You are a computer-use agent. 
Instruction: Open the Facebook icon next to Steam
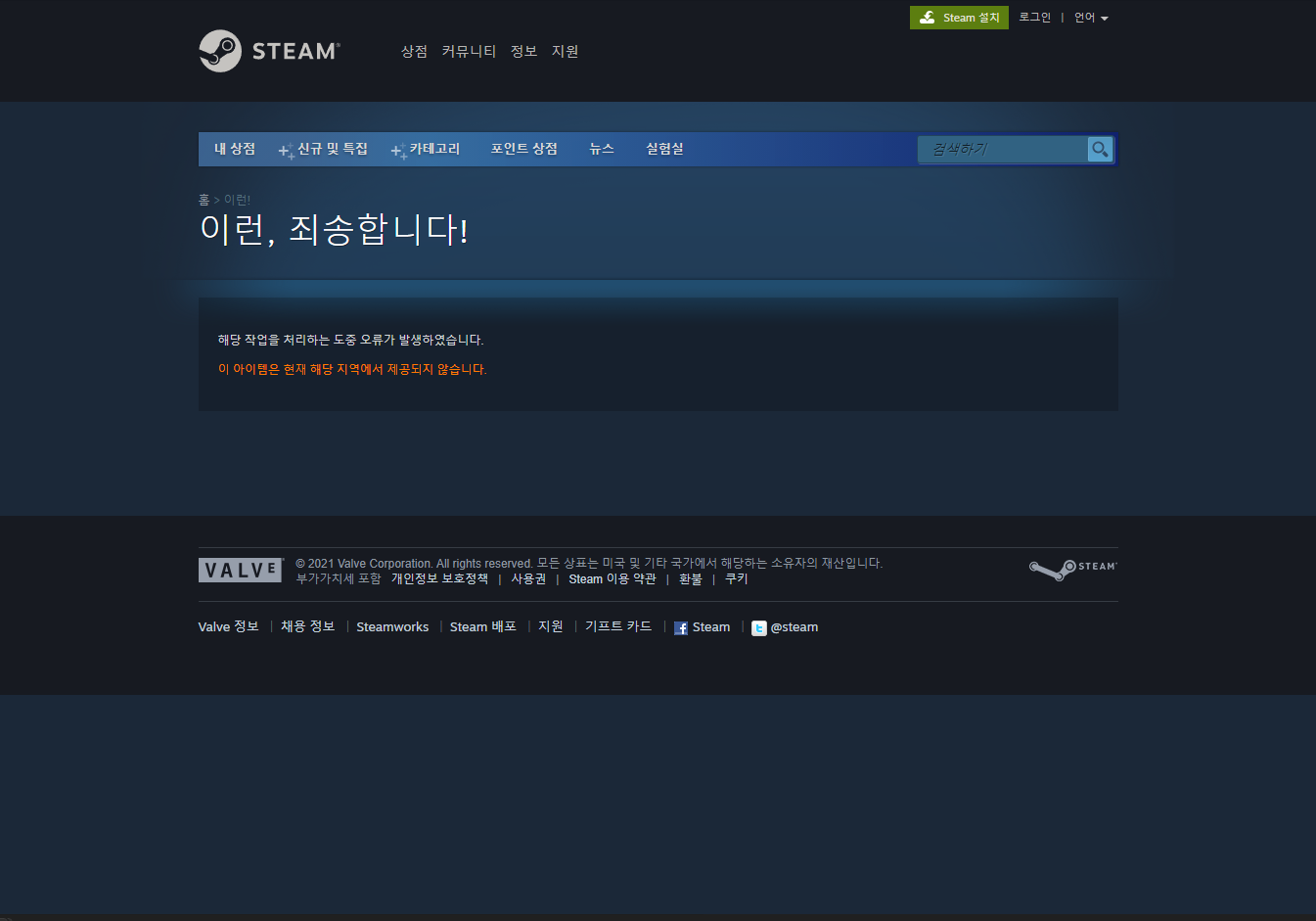(681, 628)
